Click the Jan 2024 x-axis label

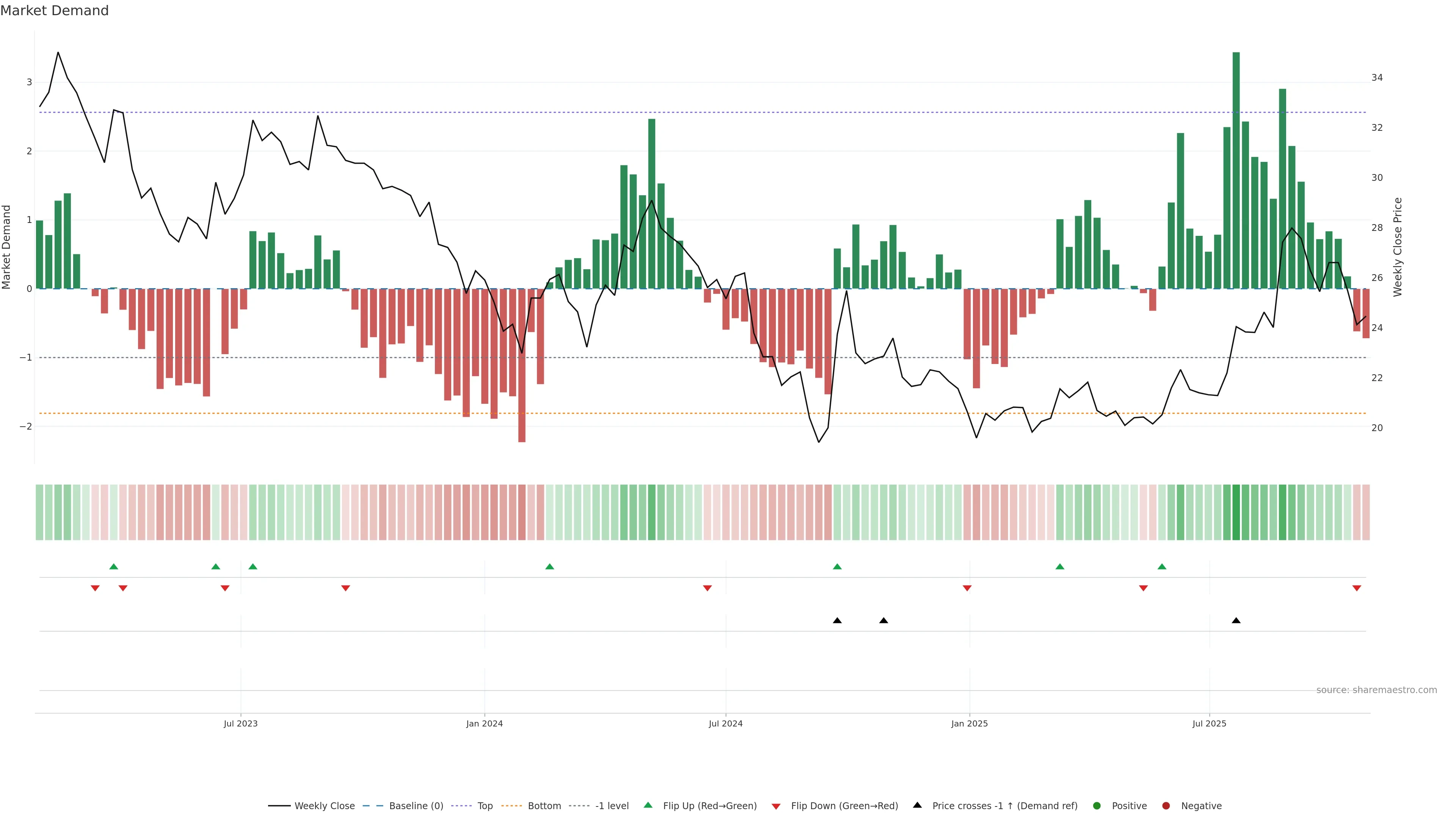485,723
